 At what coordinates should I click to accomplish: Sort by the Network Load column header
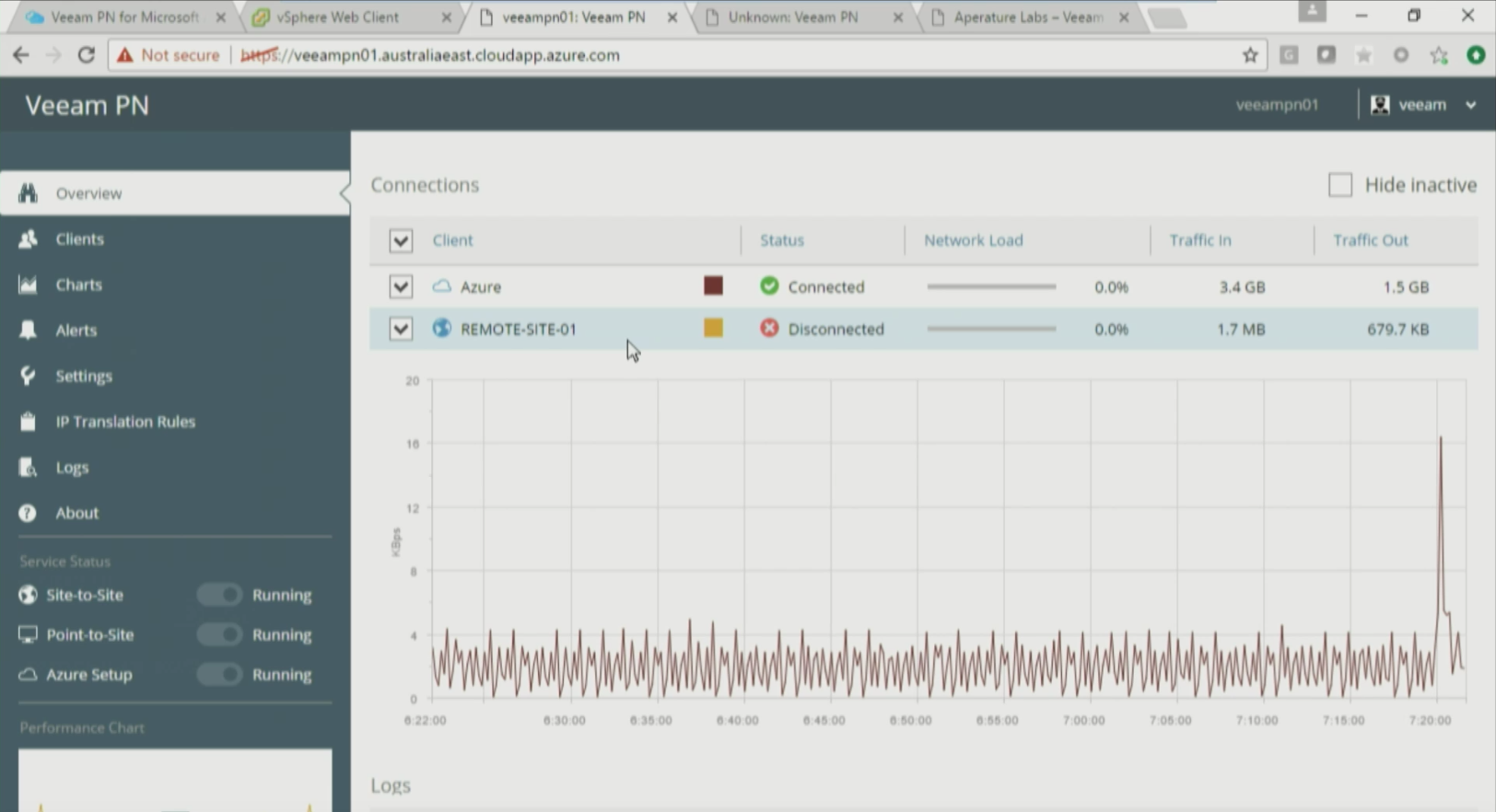974,240
